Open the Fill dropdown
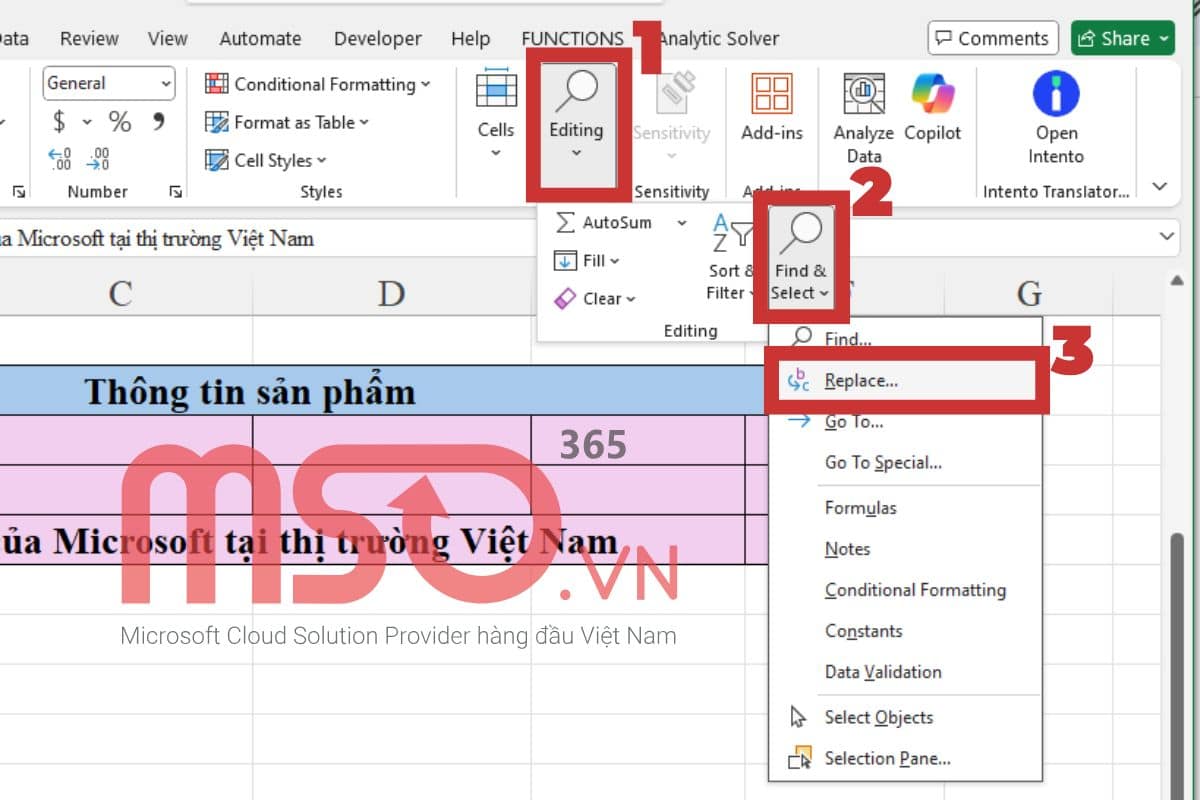1200x800 pixels. (587, 261)
